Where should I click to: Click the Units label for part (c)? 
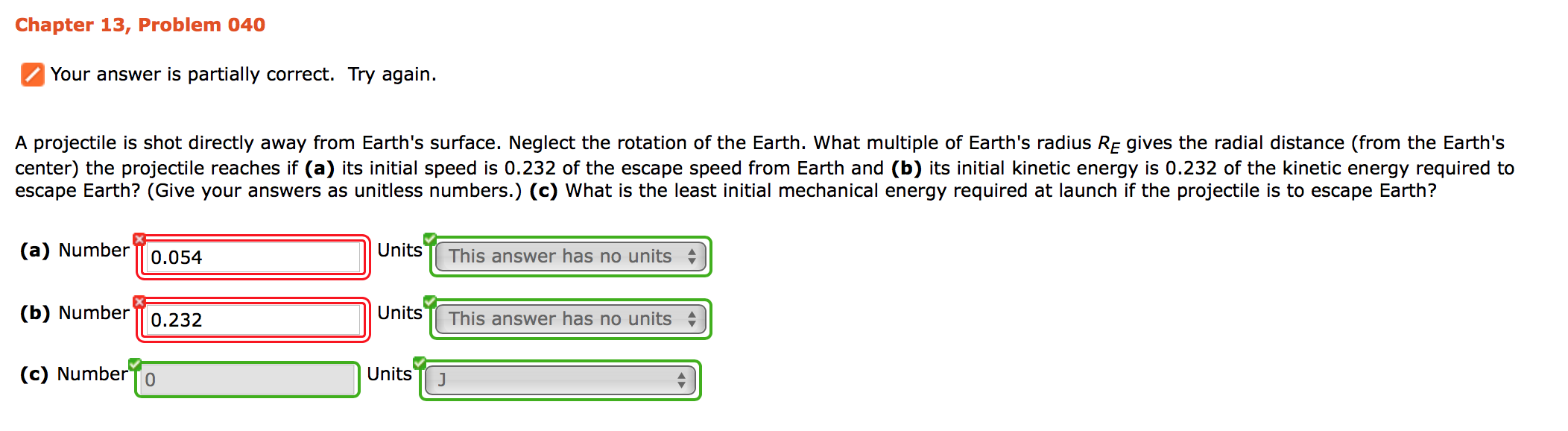pos(389,374)
